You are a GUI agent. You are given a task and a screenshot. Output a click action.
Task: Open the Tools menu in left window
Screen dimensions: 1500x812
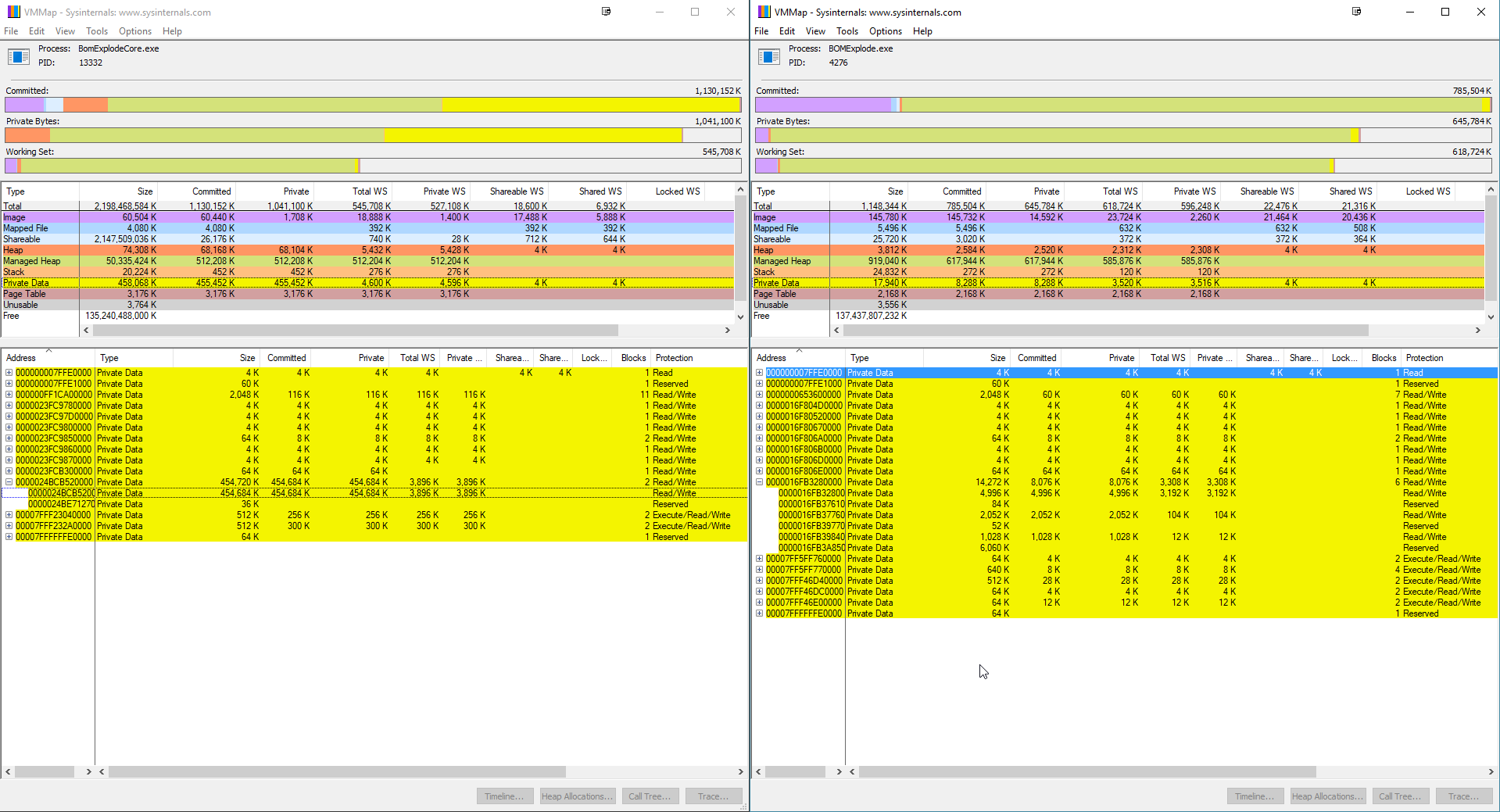tap(96, 31)
